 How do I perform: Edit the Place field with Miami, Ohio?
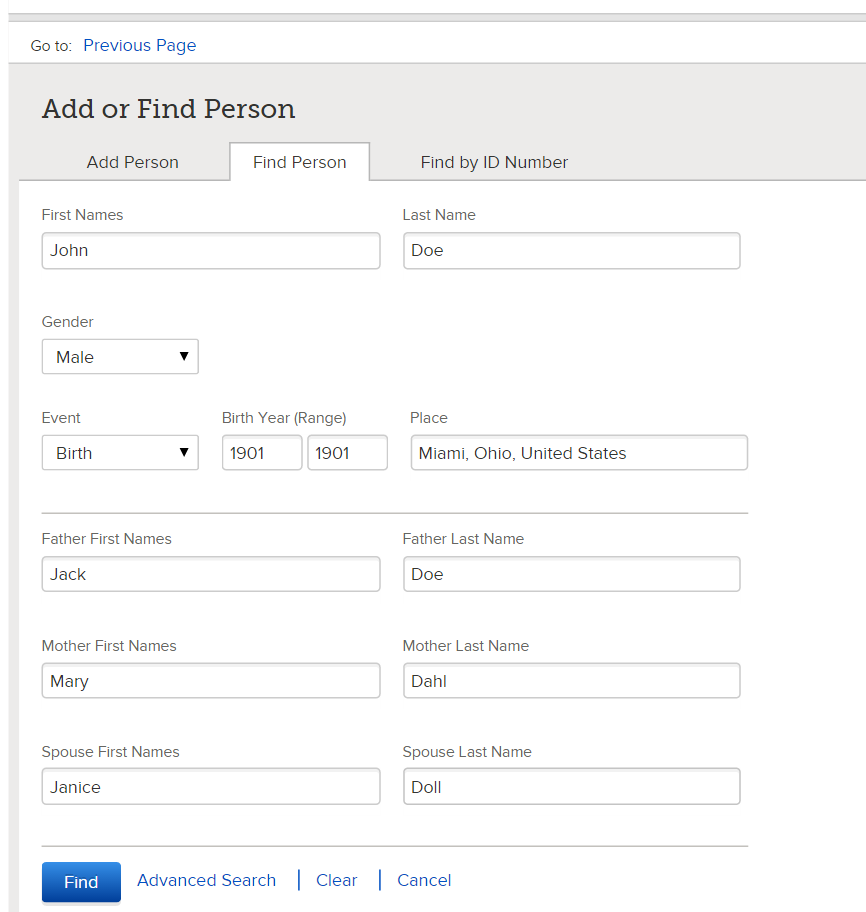click(x=578, y=453)
